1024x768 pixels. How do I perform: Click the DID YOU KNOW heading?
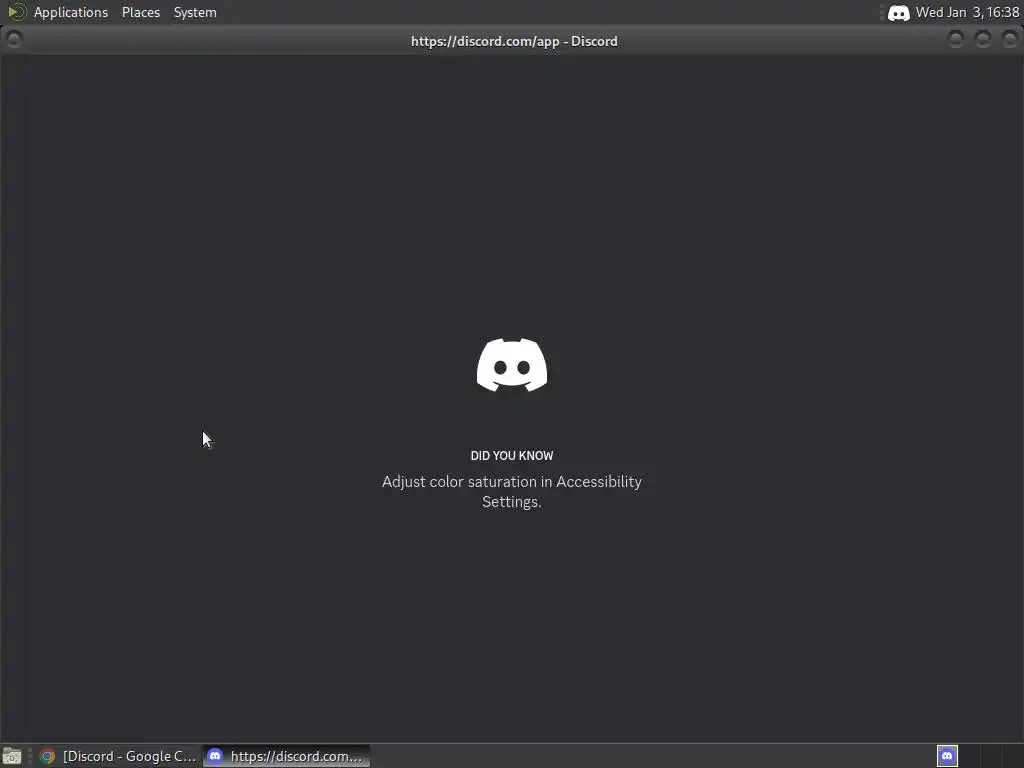point(512,456)
